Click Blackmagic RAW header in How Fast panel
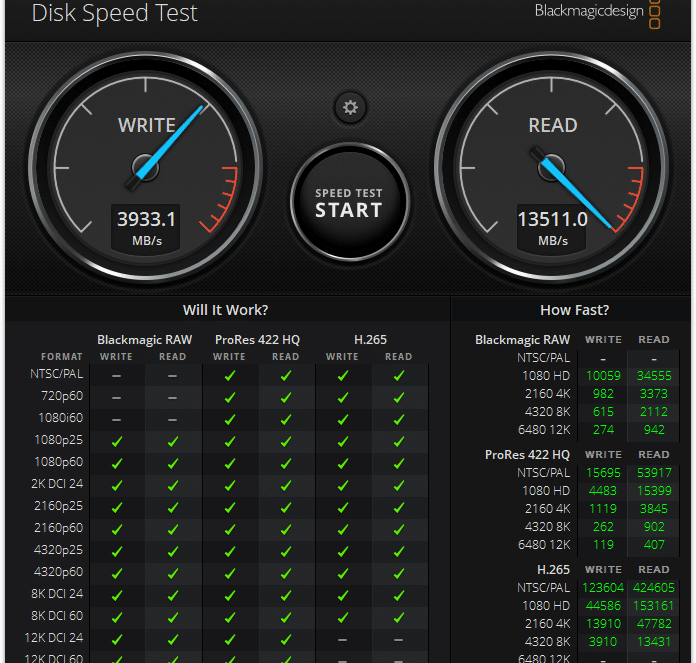This screenshot has width=696, height=663. tap(522, 340)
